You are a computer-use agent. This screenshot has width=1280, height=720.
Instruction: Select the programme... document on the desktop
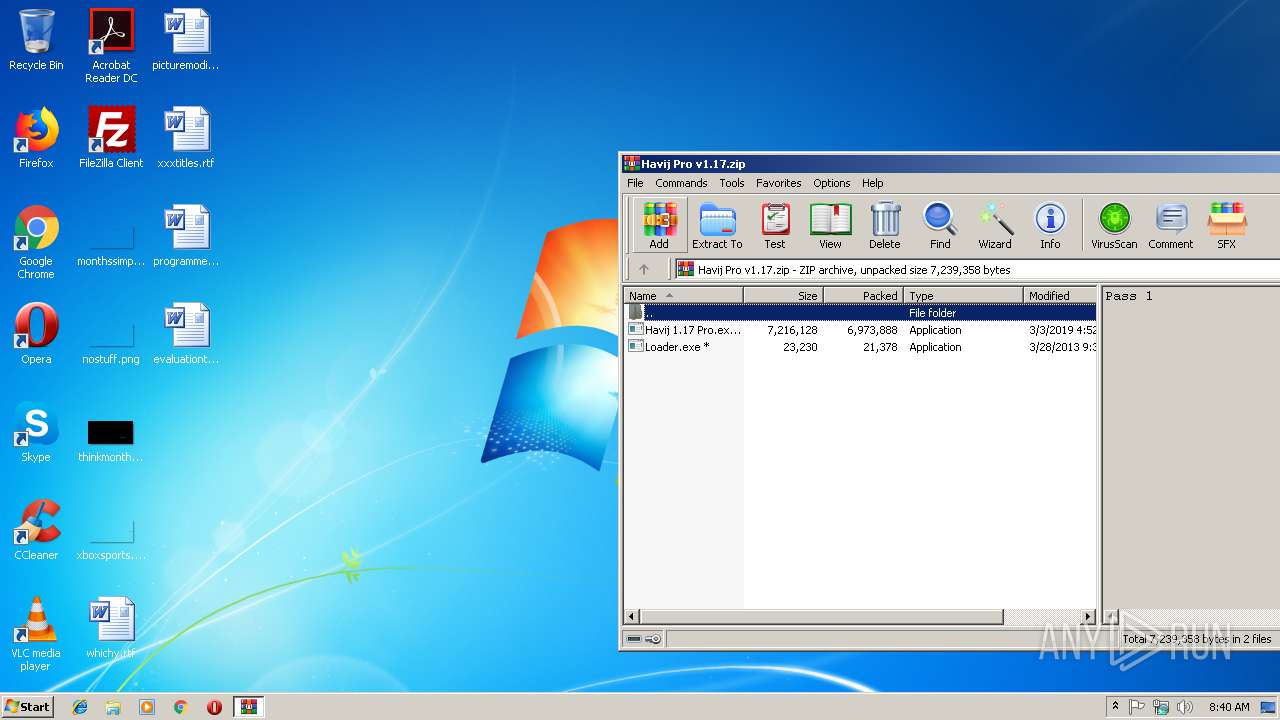click(x=186, y=236)
